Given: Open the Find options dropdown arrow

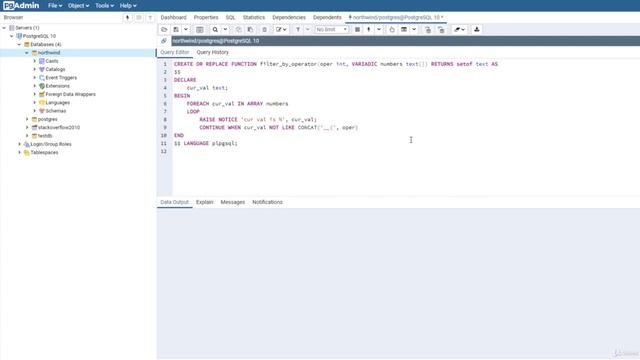Looking at the screenshot, I should [x=225, y=29].
